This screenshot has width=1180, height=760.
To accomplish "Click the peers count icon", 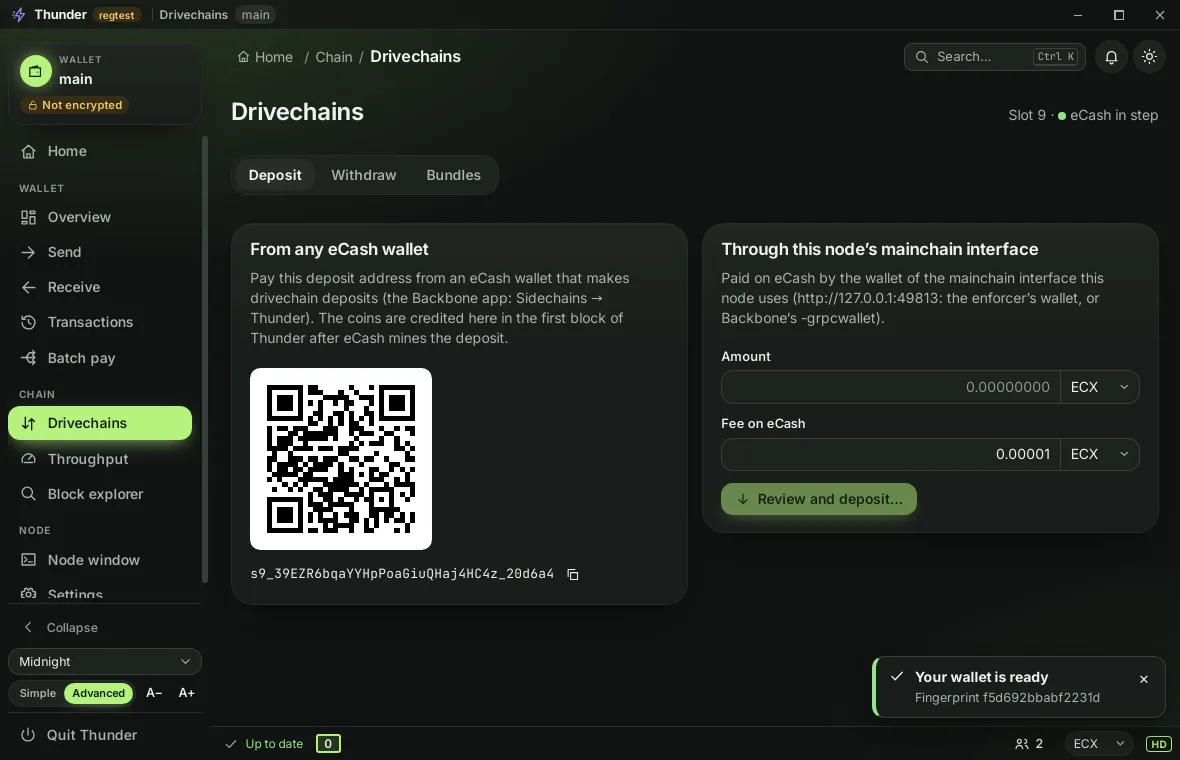I will coord(1021,743).
